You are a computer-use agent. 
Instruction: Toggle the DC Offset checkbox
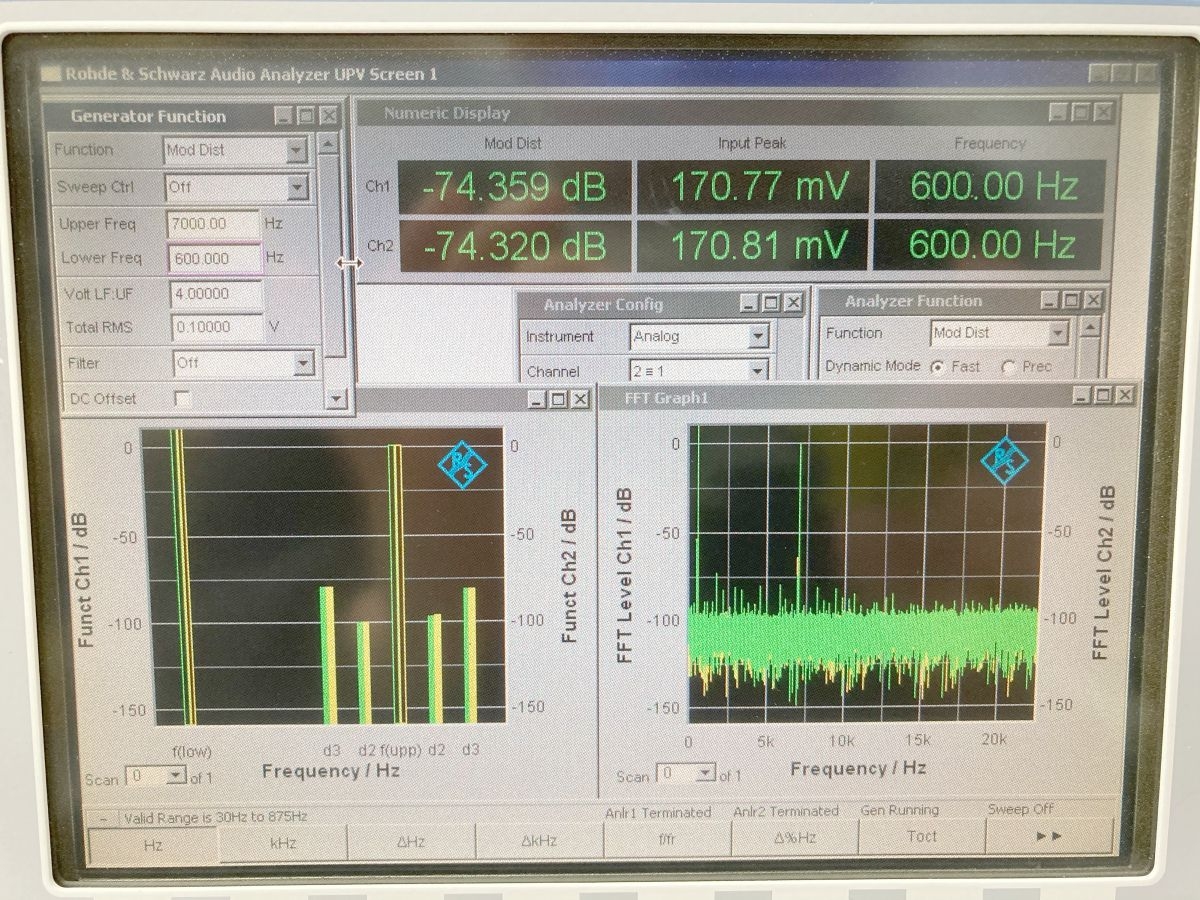[182, 398]
